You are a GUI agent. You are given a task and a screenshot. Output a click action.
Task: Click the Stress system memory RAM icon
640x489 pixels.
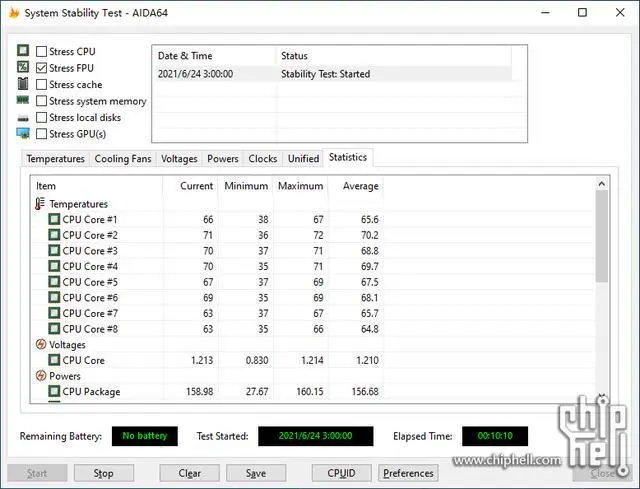pos(23,100)
